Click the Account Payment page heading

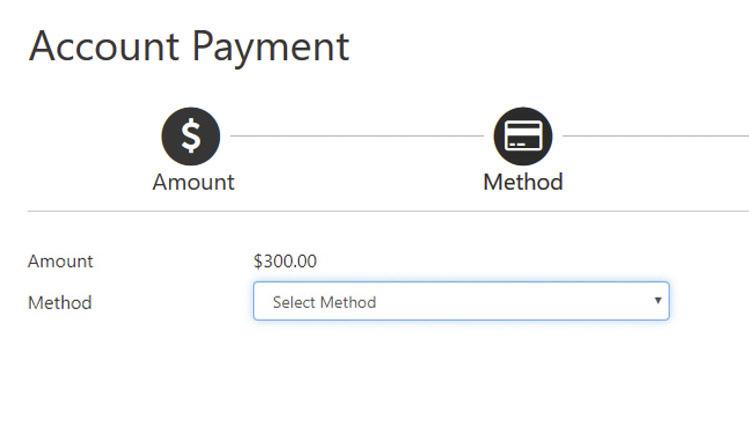(x=189, y=47)
